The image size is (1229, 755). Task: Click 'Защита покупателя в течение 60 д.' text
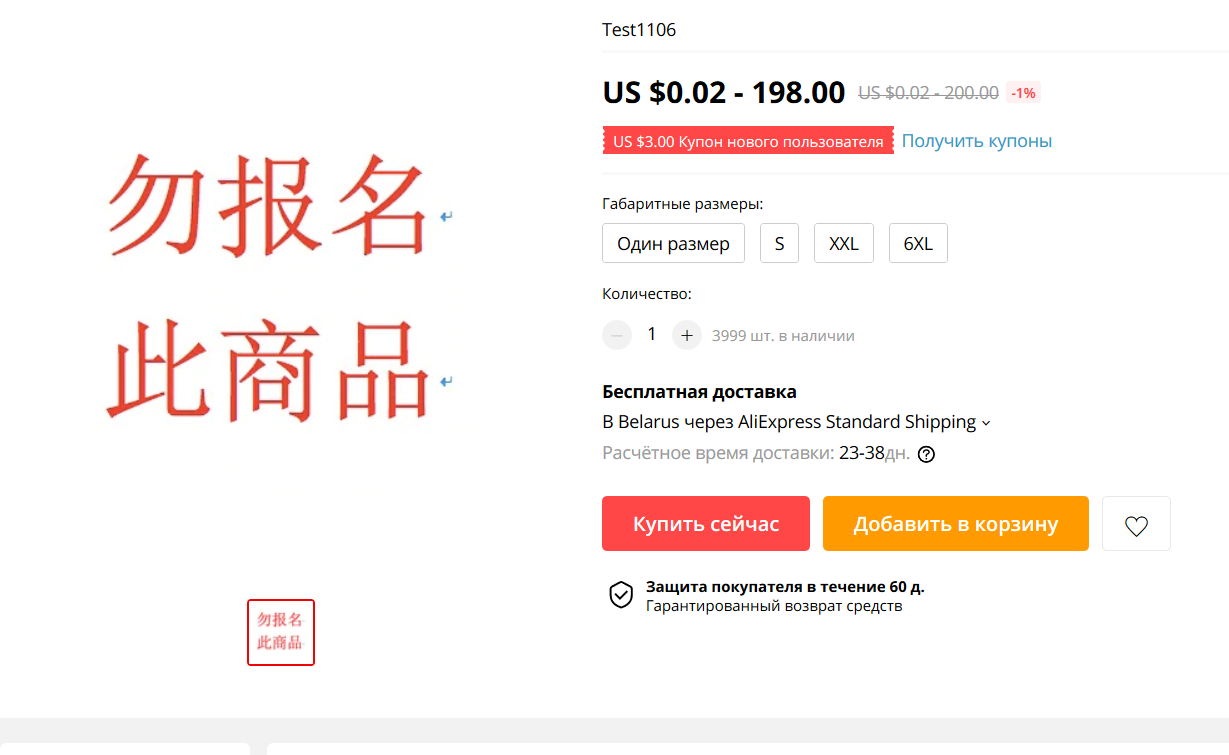pos(792,587)
